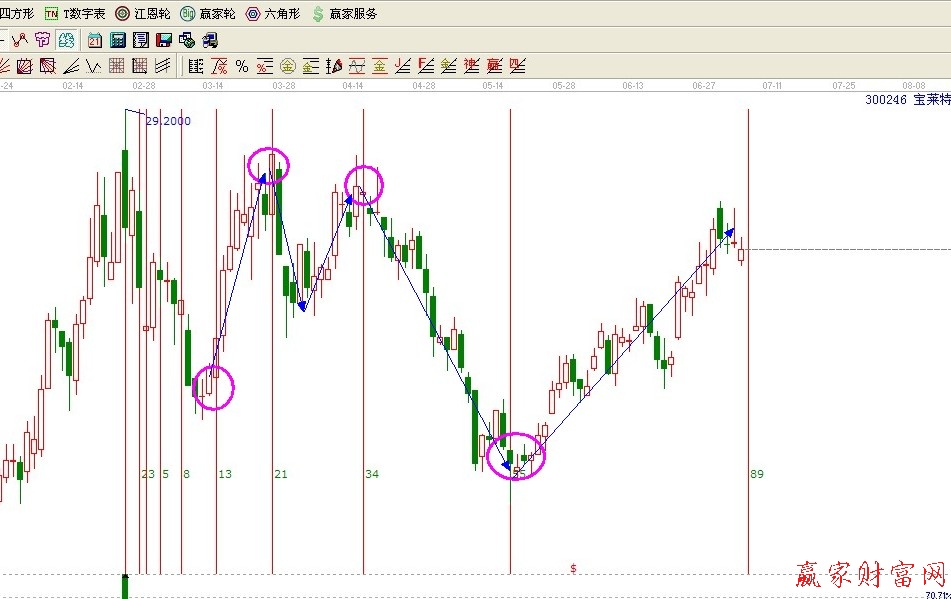Click the 300246 宝莱特 stock name

coord(907,101)
